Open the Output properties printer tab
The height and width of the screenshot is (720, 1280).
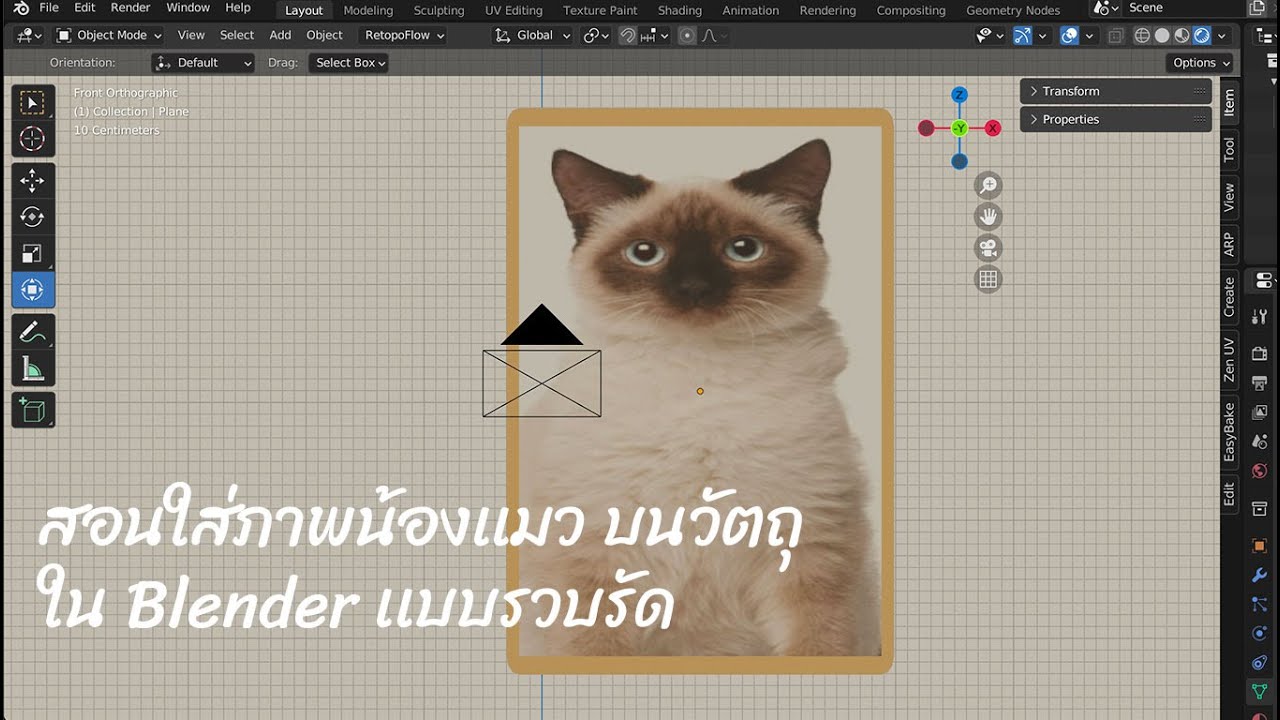[x=1260, y=382]
